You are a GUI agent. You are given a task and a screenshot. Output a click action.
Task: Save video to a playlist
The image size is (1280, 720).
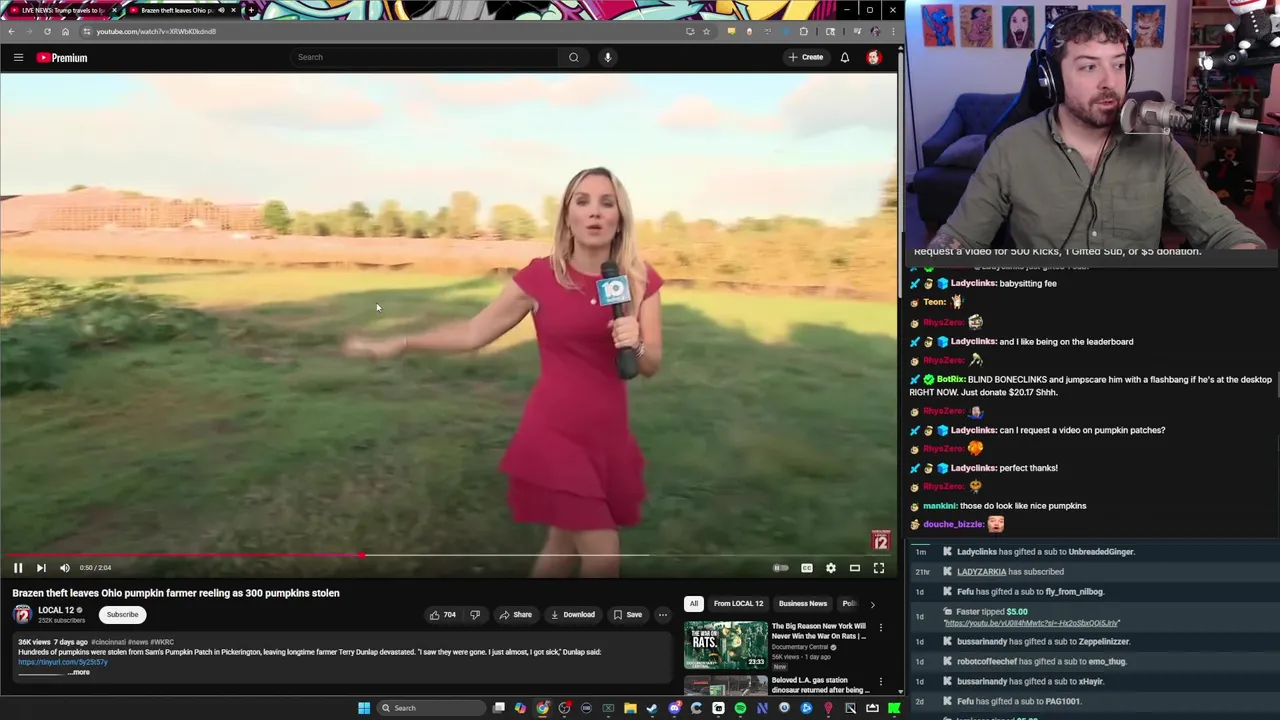pyautogui.click(x=628, y=615)
